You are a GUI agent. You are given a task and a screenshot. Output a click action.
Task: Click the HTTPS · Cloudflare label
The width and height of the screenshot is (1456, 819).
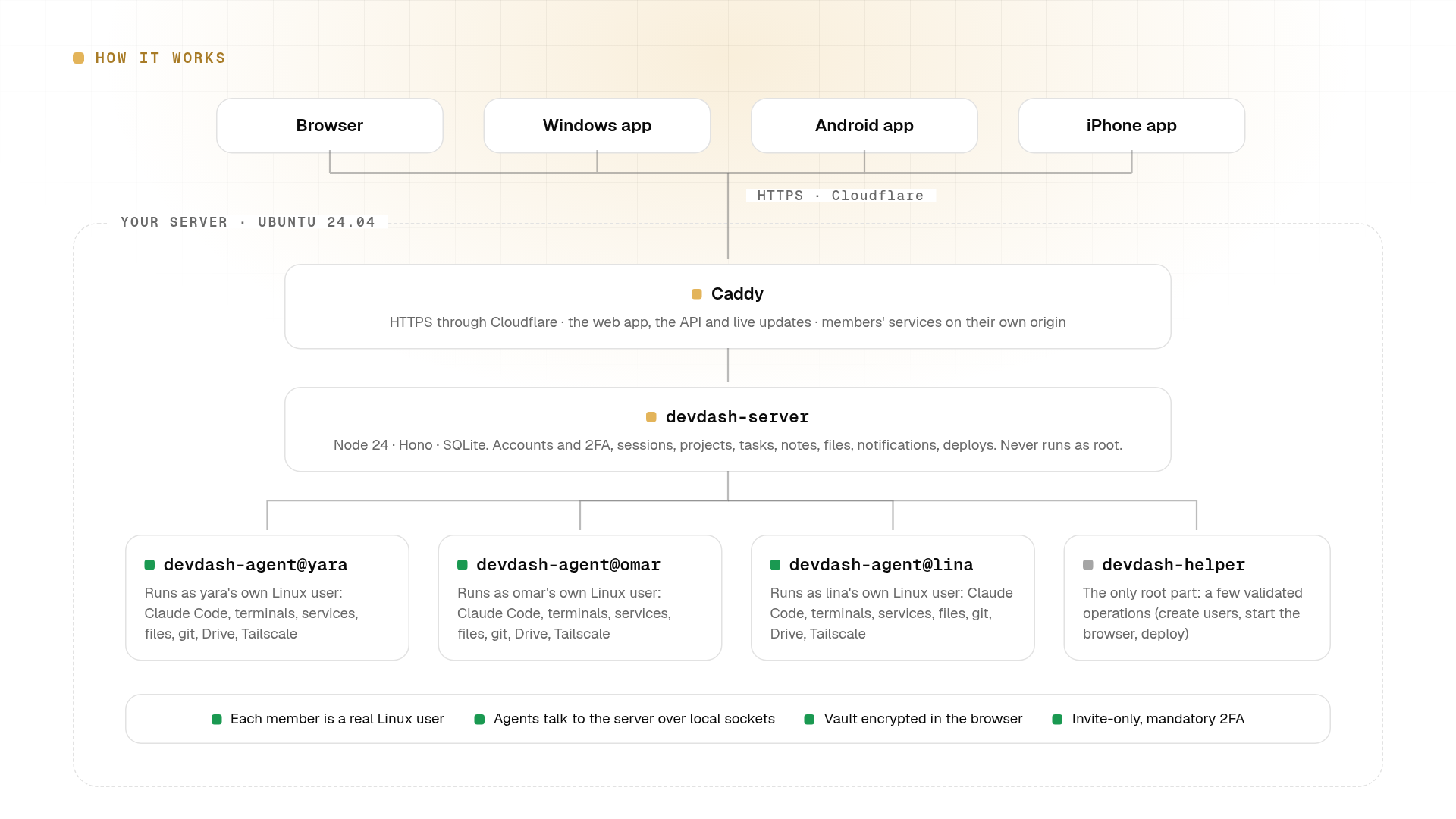tap(840, 196)
